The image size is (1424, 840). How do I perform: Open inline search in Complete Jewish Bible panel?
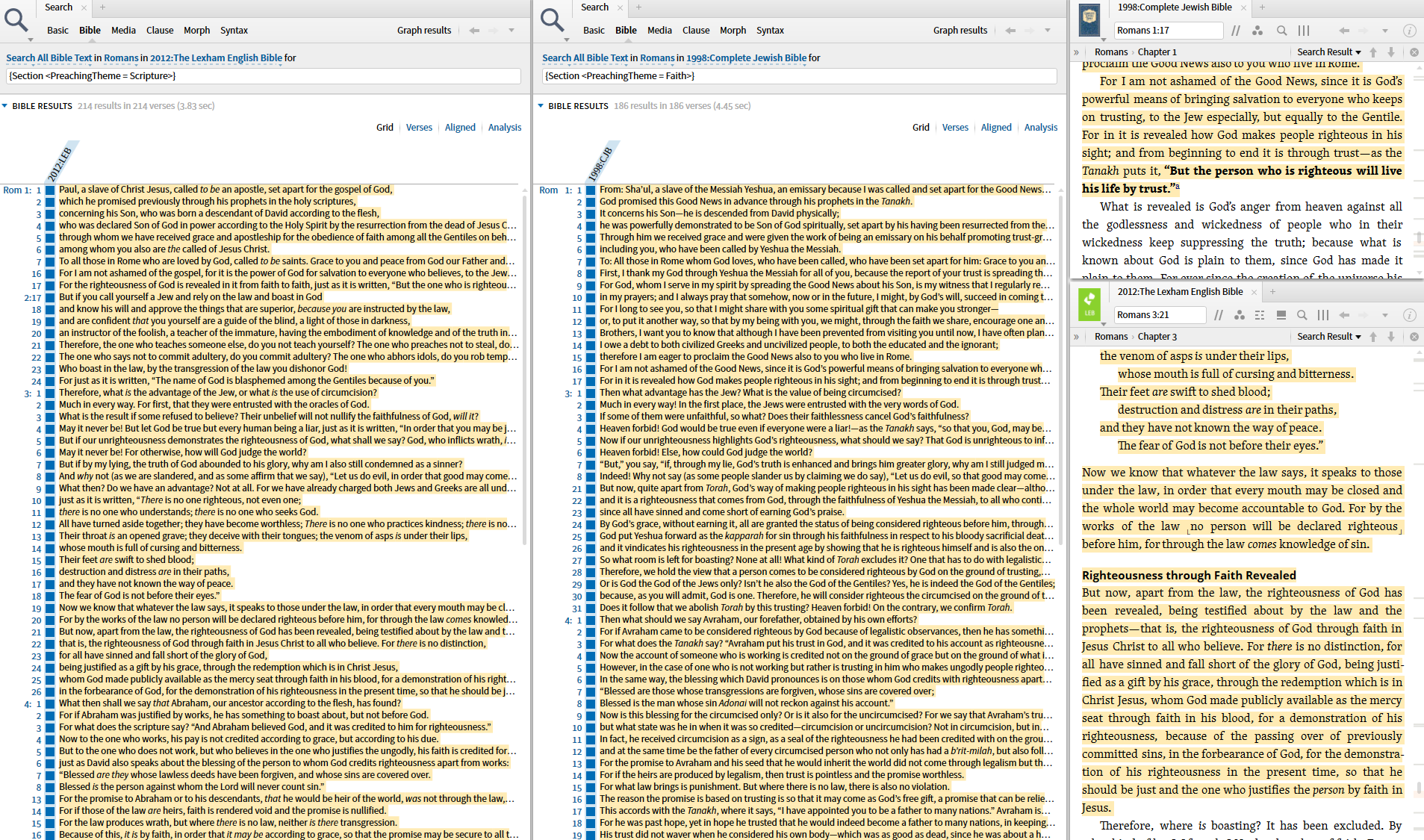pos(1281,31)
